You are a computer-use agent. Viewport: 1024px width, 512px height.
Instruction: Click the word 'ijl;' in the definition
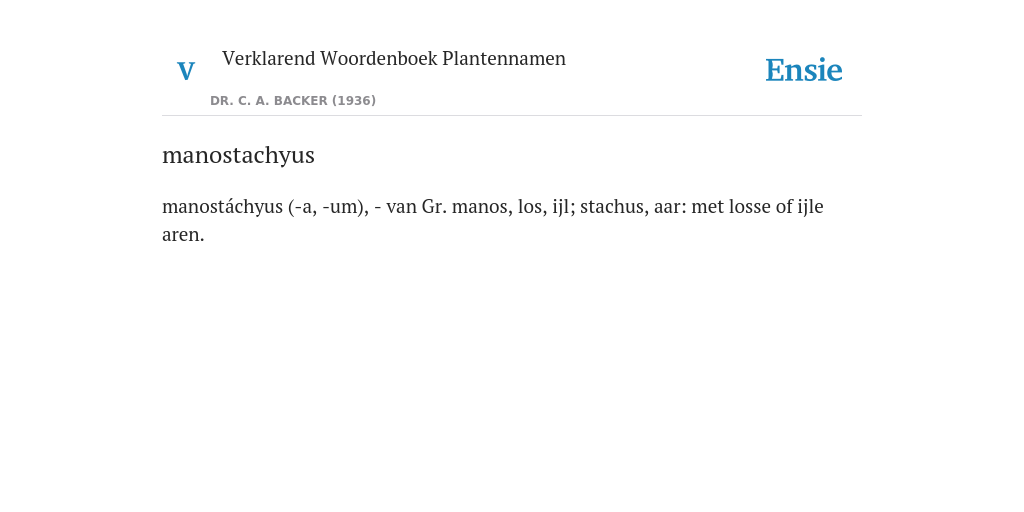pyautogui.click(x=564, y=207)
